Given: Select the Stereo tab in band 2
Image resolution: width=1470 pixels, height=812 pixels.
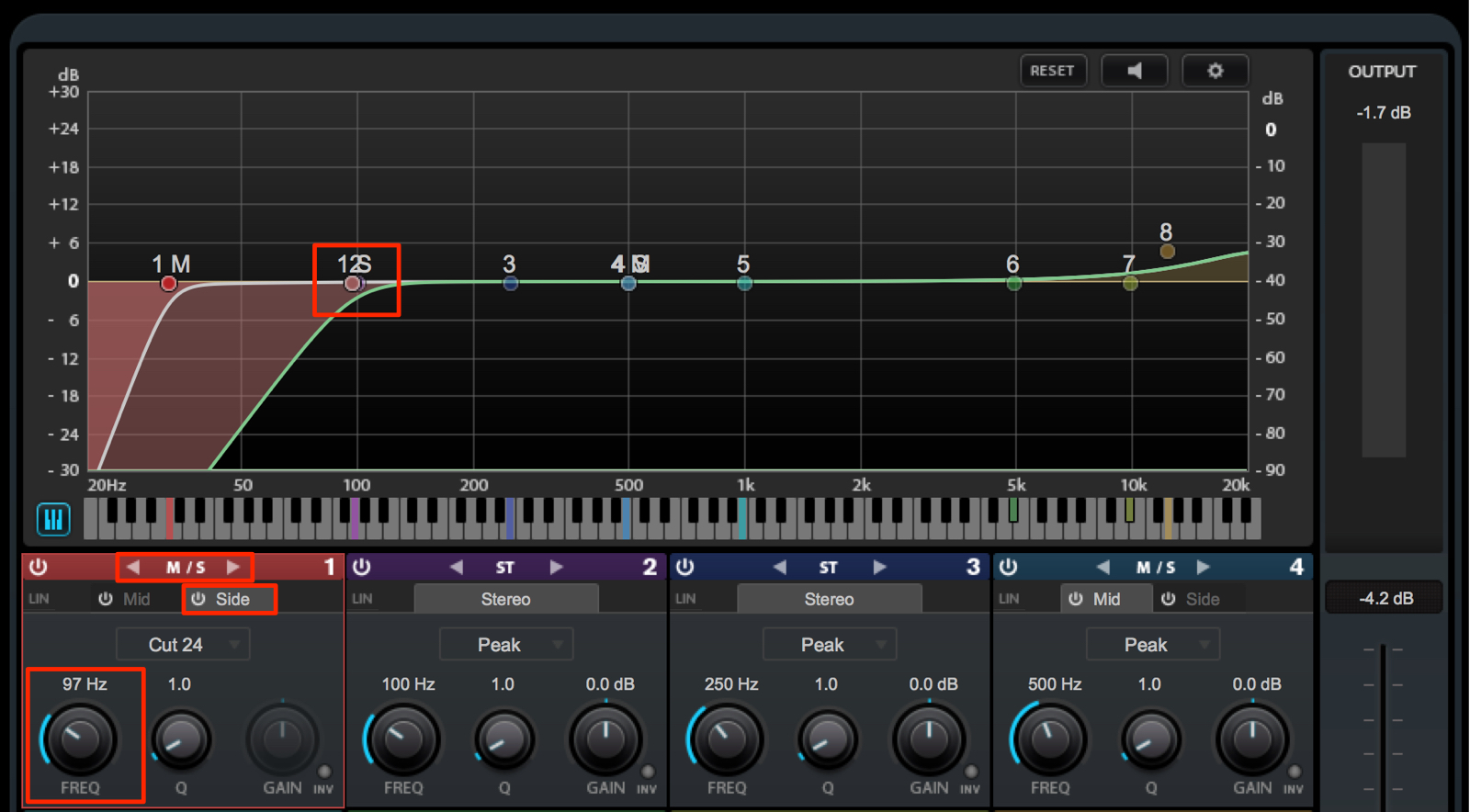Looking at the screenshot, I should [x=506, y=599].
